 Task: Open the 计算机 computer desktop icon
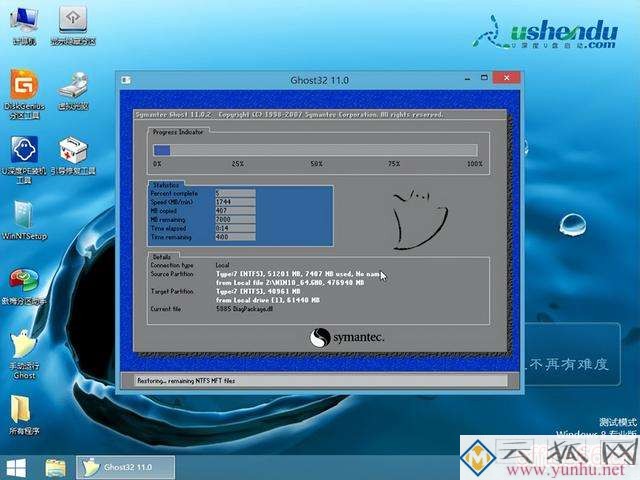click(x=24, y=24)
